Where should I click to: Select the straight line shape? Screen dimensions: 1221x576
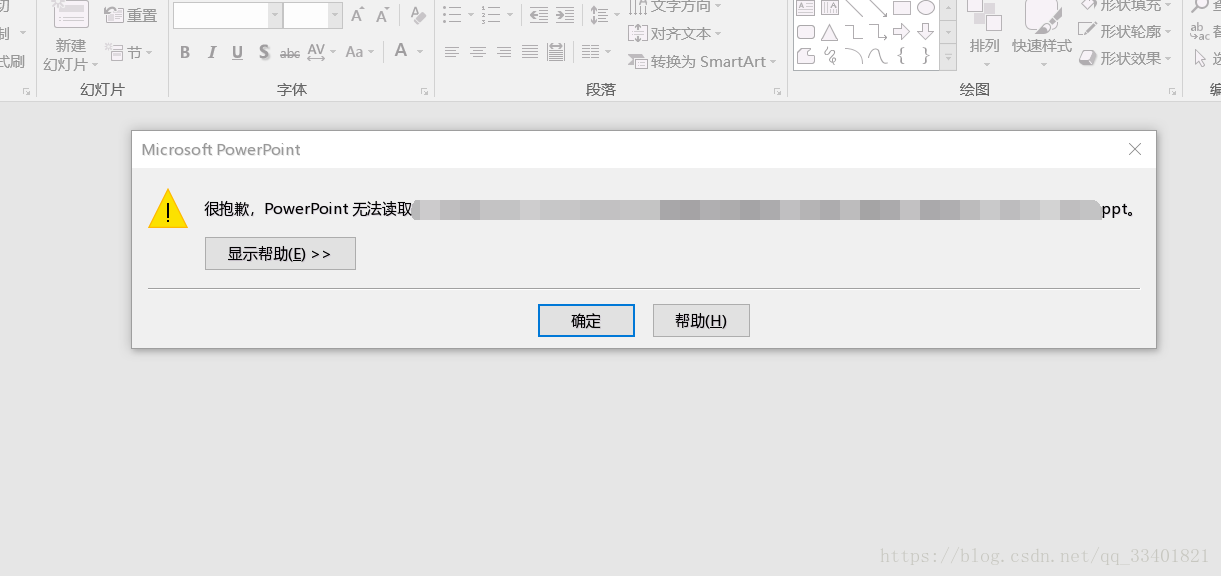click(854, 8)
